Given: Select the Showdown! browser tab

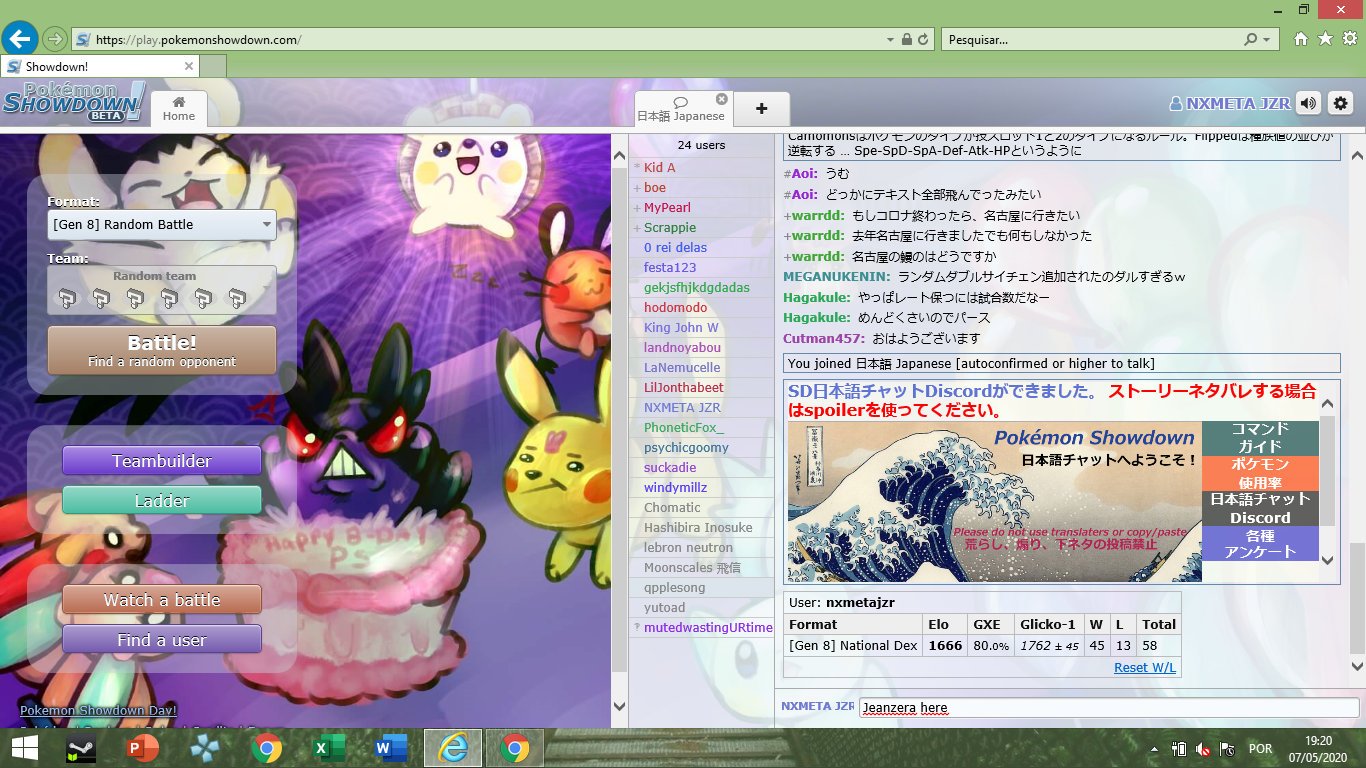Looking at the screenshot, I should coord(100,66).
